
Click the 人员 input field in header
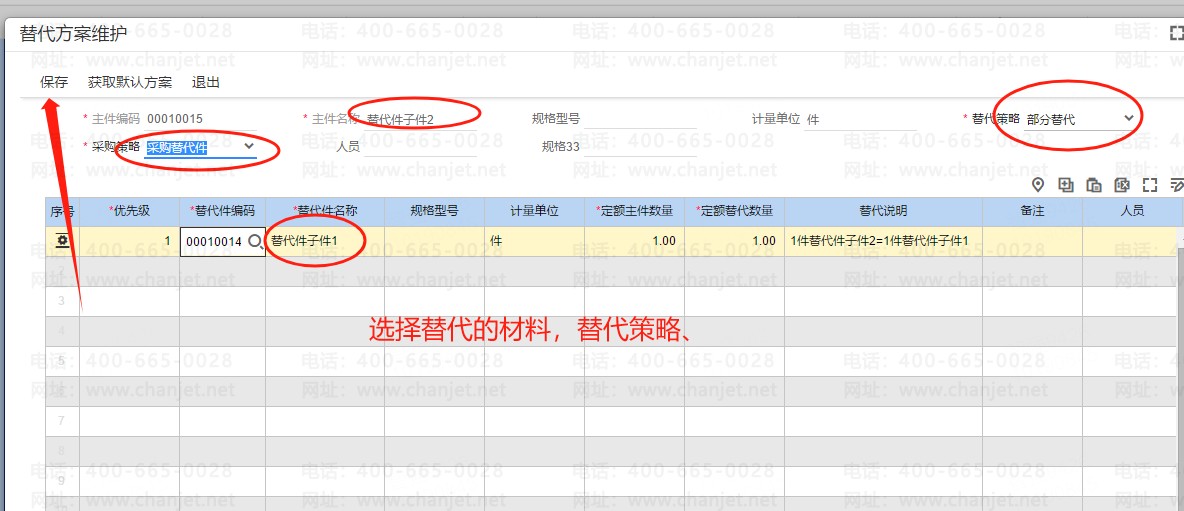tap(420, 147)
